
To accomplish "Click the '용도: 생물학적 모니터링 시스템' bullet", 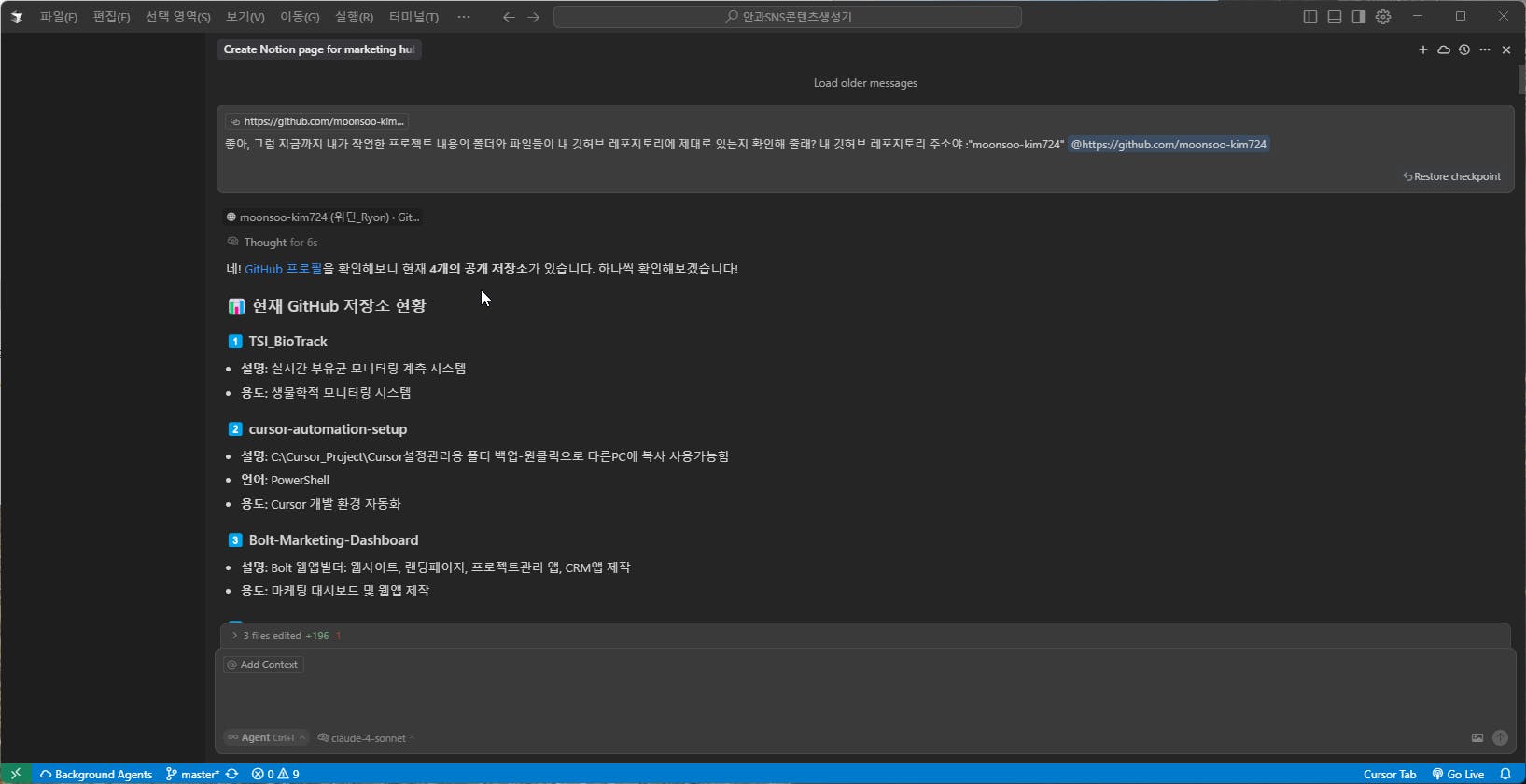I will pos(326,393).
